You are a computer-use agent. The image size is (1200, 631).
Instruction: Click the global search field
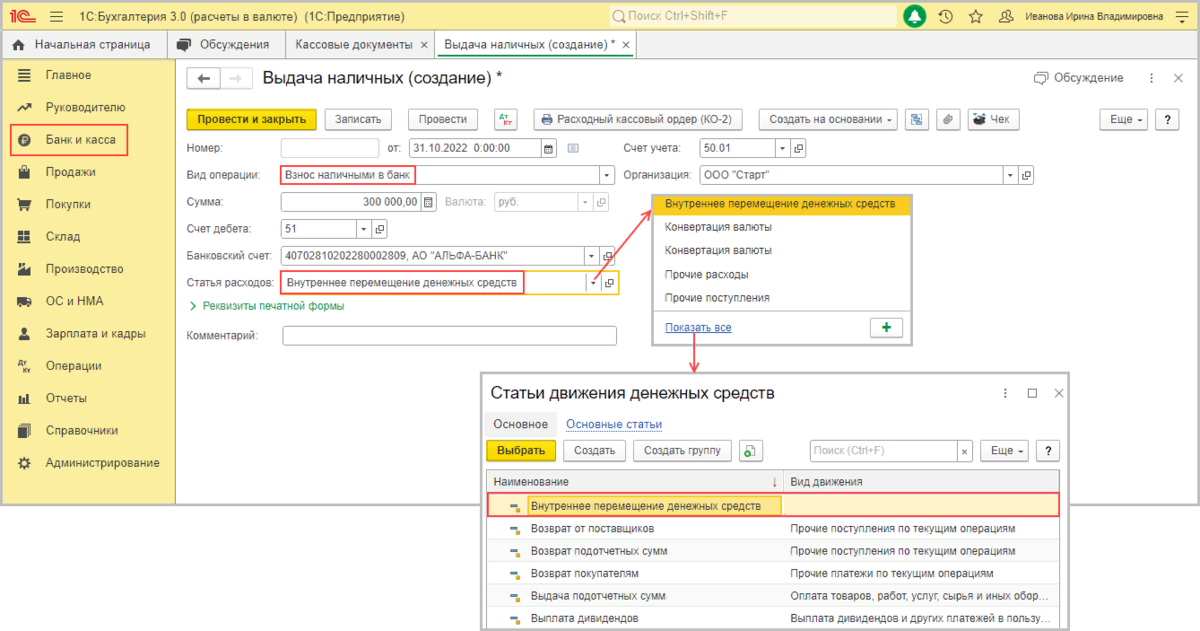754,17
